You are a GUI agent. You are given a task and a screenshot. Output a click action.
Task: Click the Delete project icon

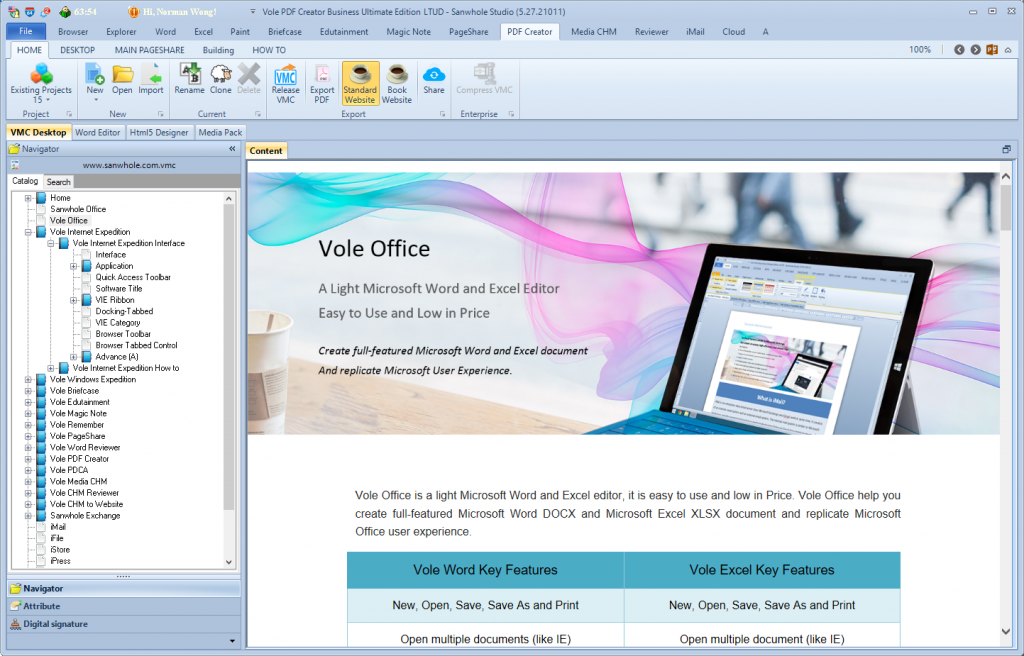(249, 79)
